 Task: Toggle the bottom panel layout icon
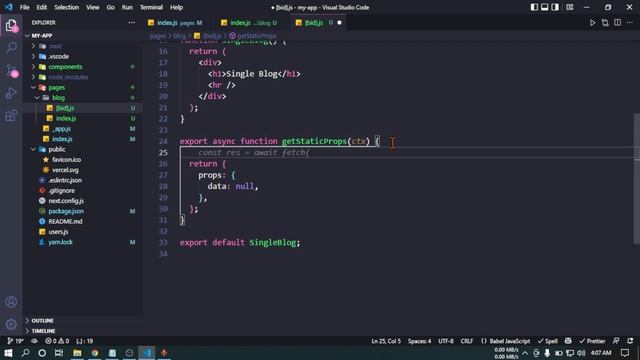point(544,7)
